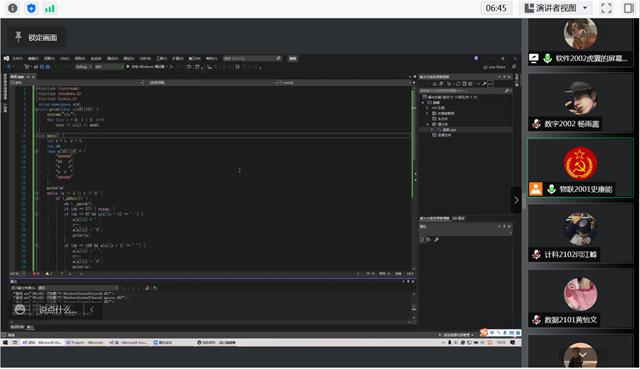Collapse the print function code block

(36, 109)
